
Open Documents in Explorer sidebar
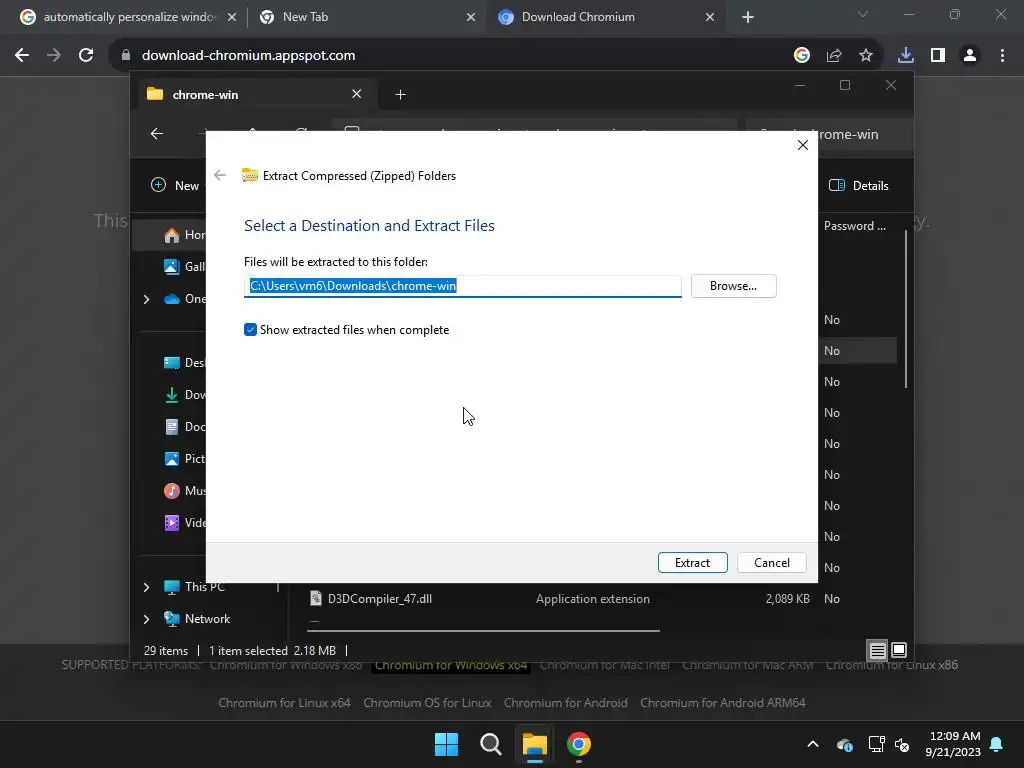185,426
